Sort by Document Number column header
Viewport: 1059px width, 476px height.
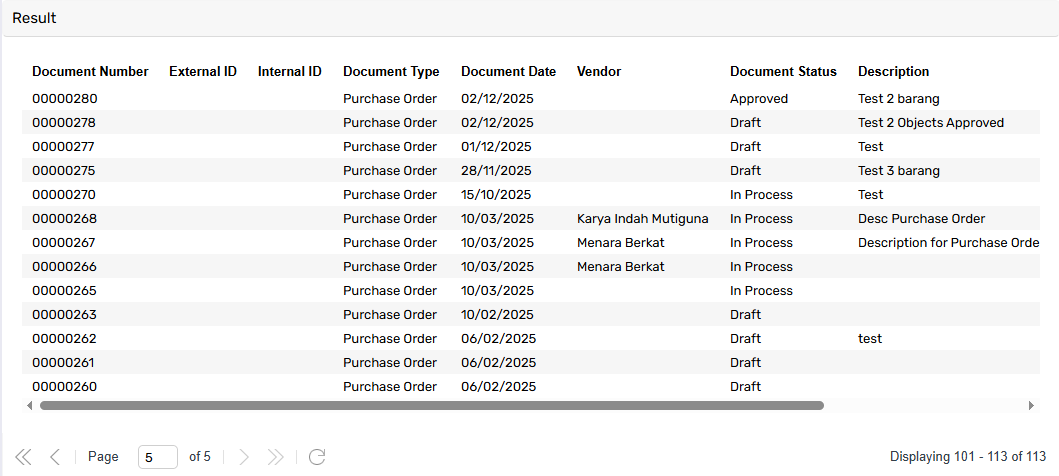pyautogui.click(x=90, y=72)
